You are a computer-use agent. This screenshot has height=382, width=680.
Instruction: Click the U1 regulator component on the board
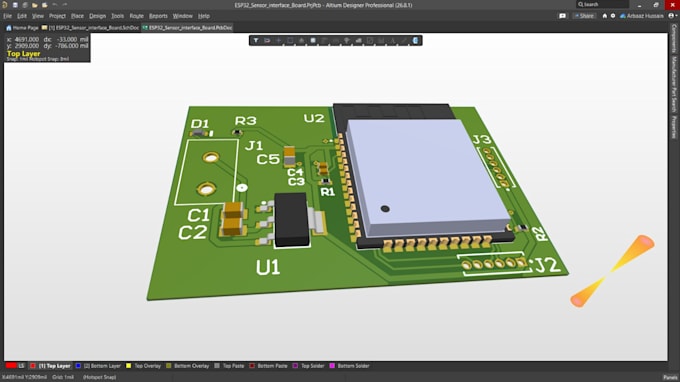(x=291, y=220)
